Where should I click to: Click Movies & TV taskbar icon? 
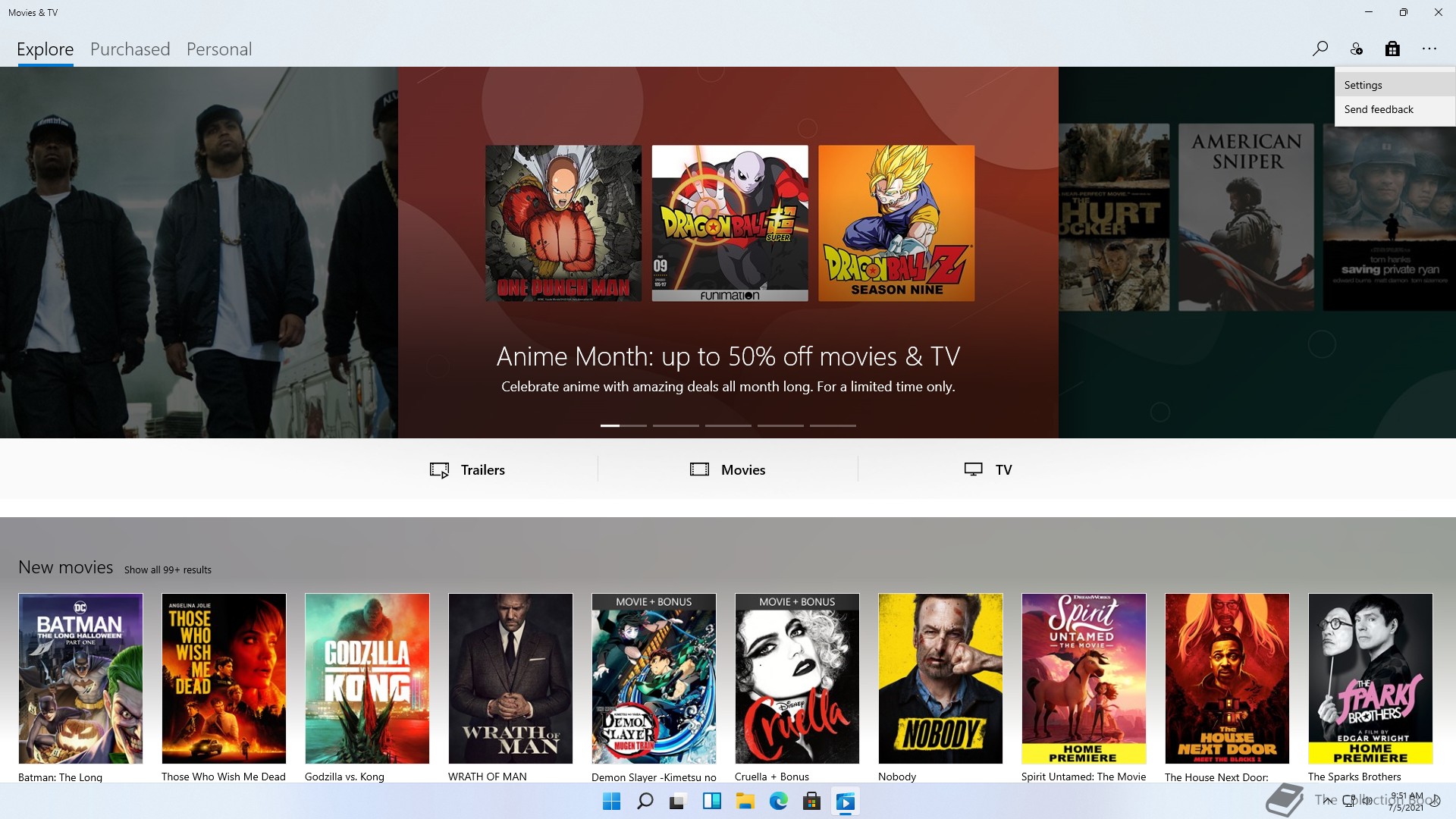click(x=845, y=802)
